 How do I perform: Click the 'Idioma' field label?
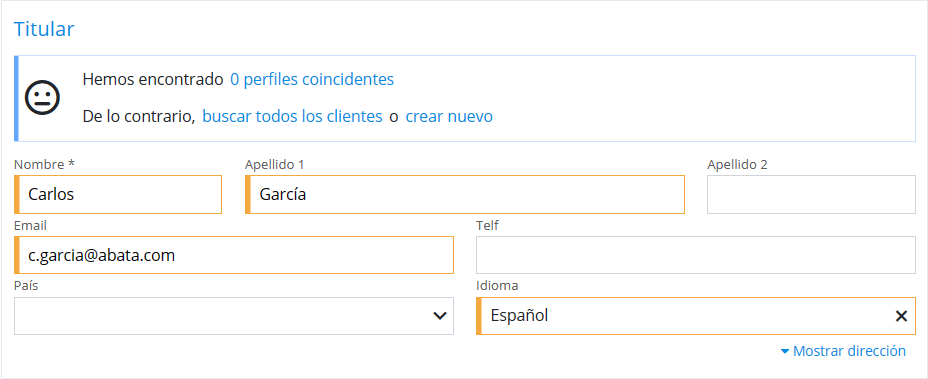click(497, 286)
